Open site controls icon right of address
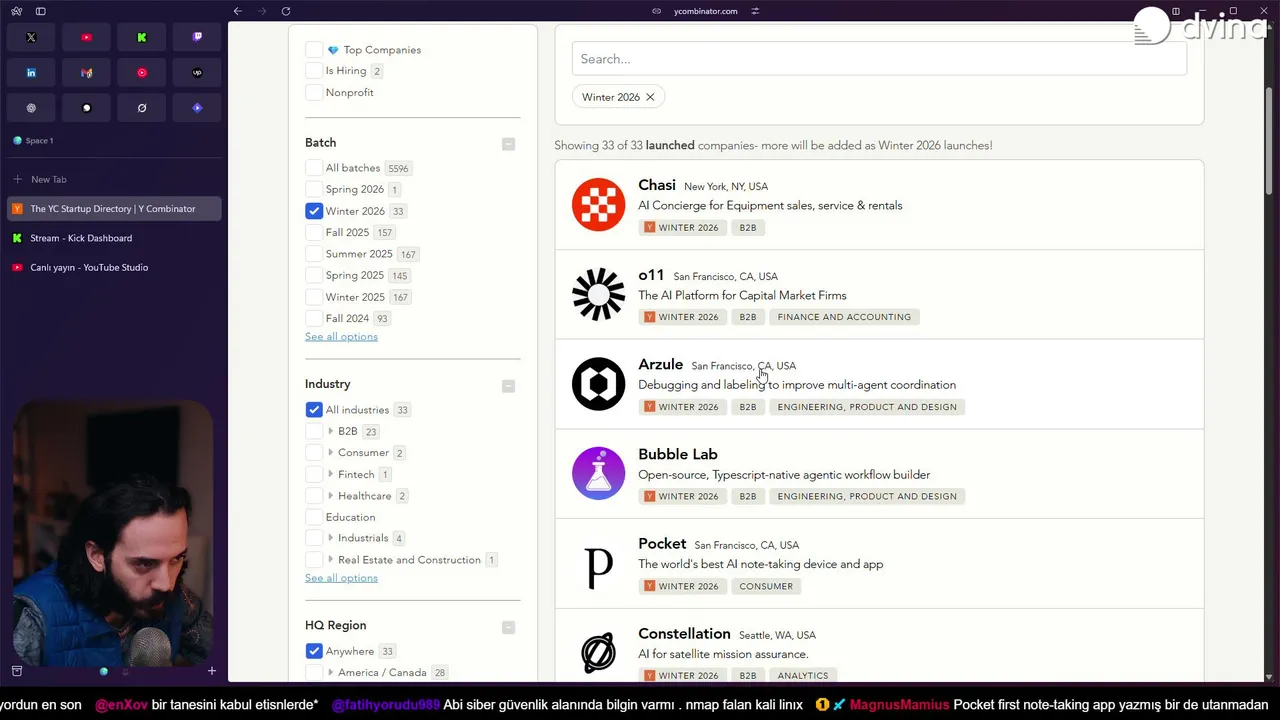The height and width of the screenshot is (720, 1280). click(755, 11)
